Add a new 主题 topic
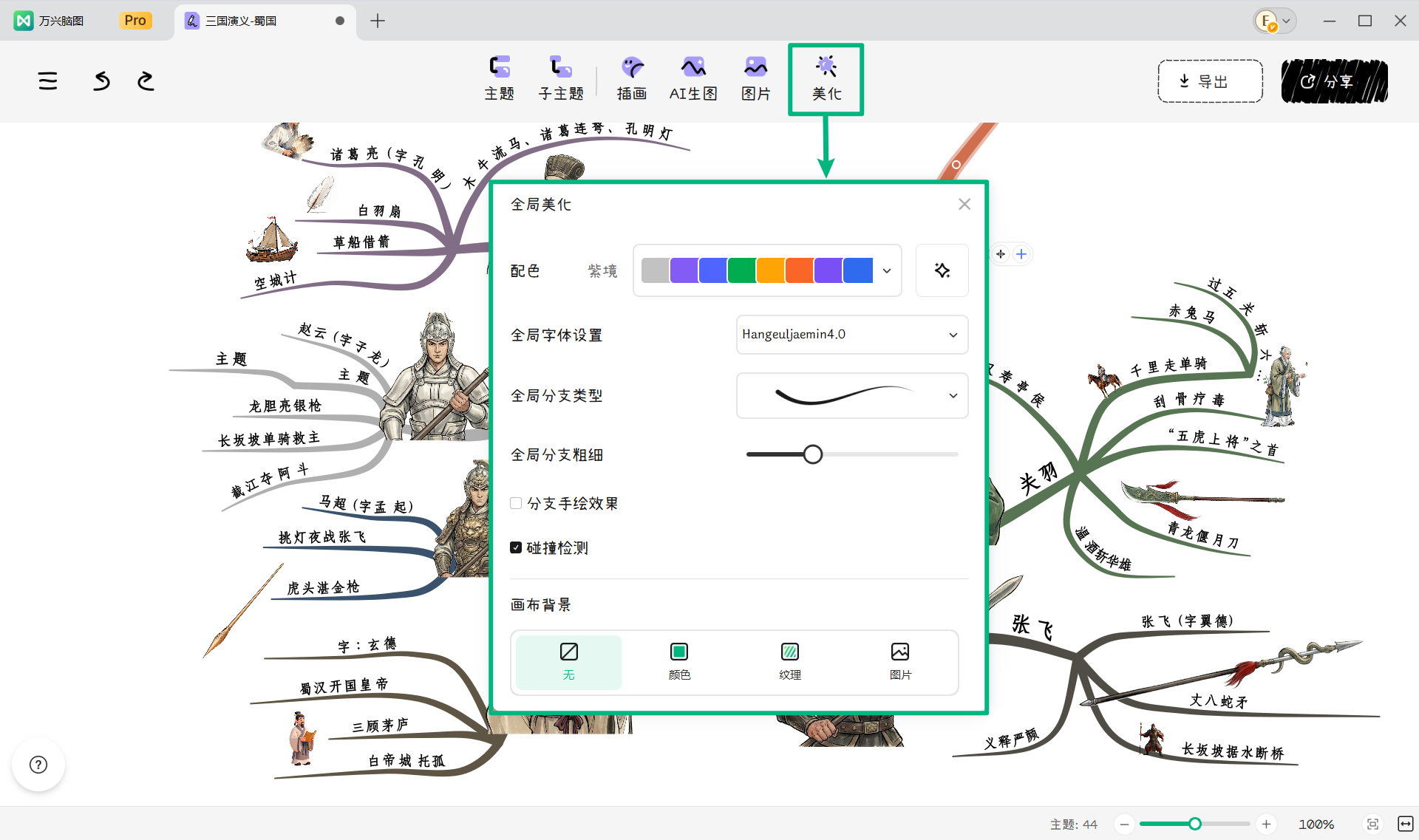Screen dimensions: 1419x840 click(x=500, y=78)
